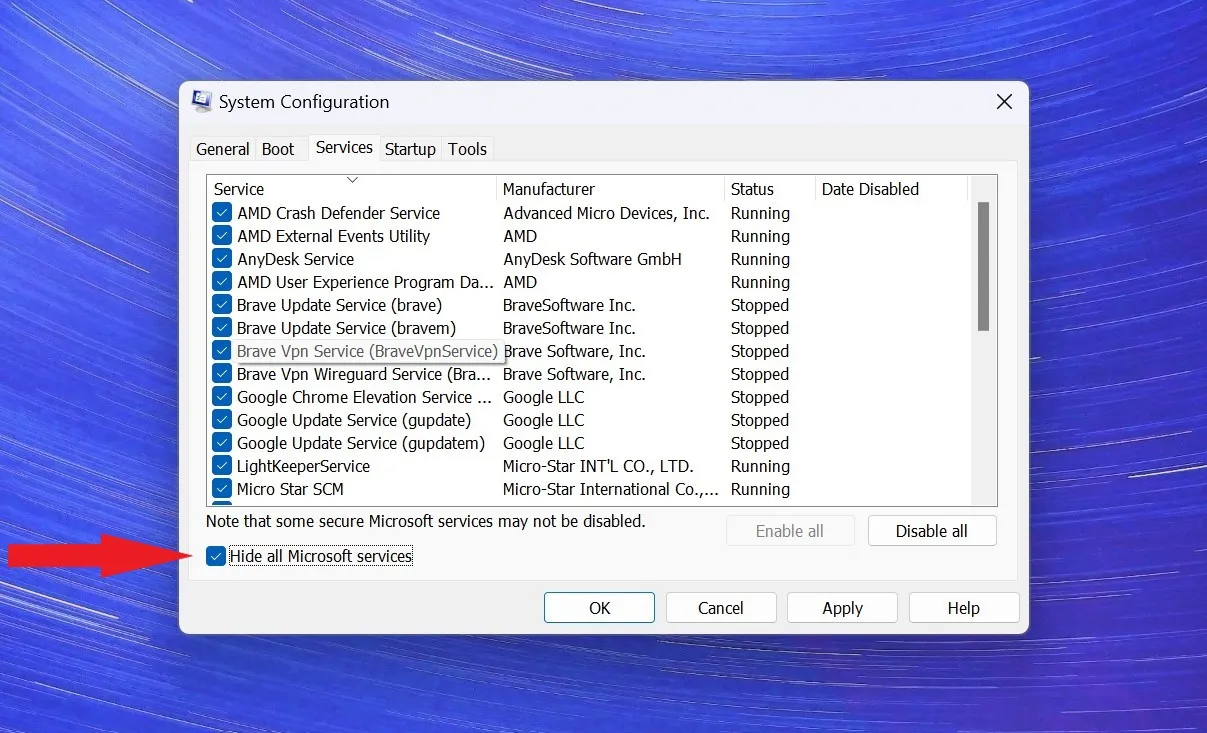Close the System Configuration dialog
This screenshot has width=1207, height=733.
tap(1004, 102)
